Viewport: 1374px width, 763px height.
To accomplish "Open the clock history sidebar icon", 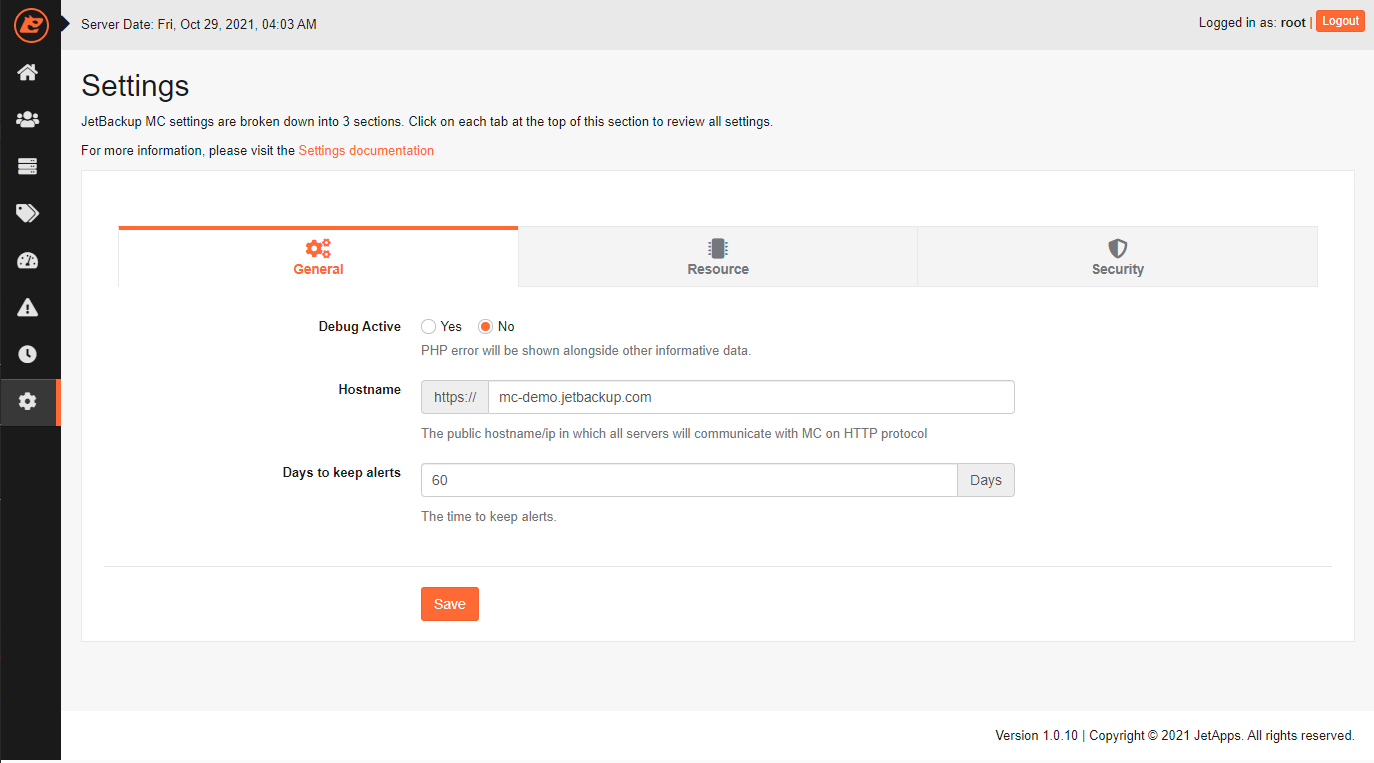I will coord(28,354).
